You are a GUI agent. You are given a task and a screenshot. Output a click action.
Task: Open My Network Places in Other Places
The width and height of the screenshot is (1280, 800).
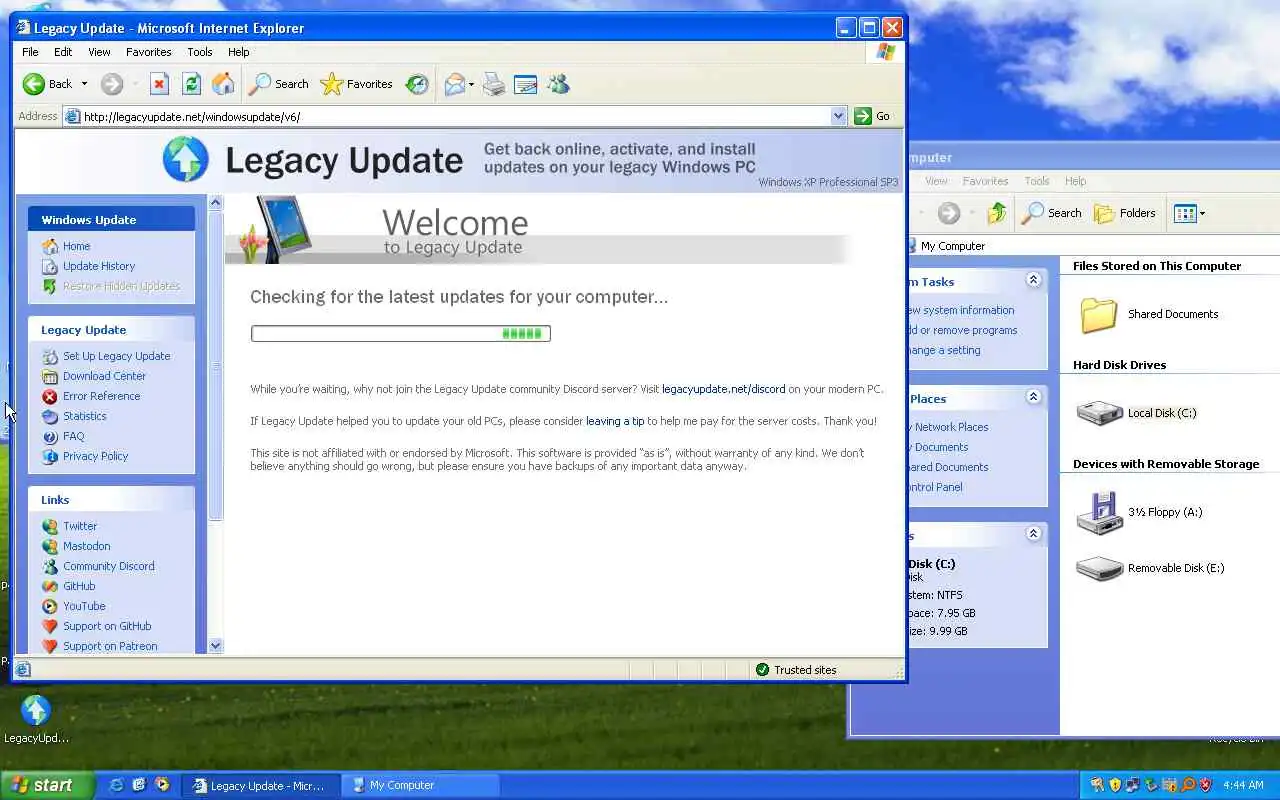949,427
